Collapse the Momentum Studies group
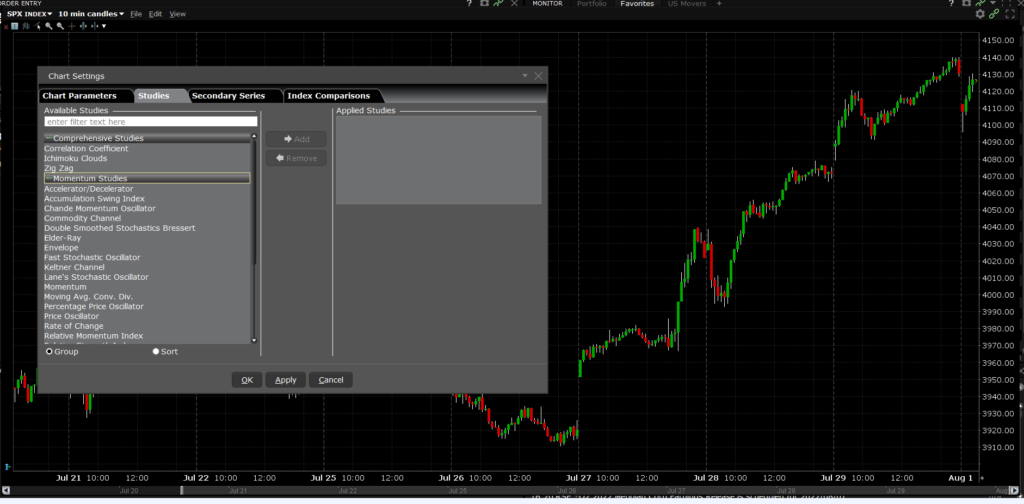This screenshot has height=504, width=1024. 48,178
